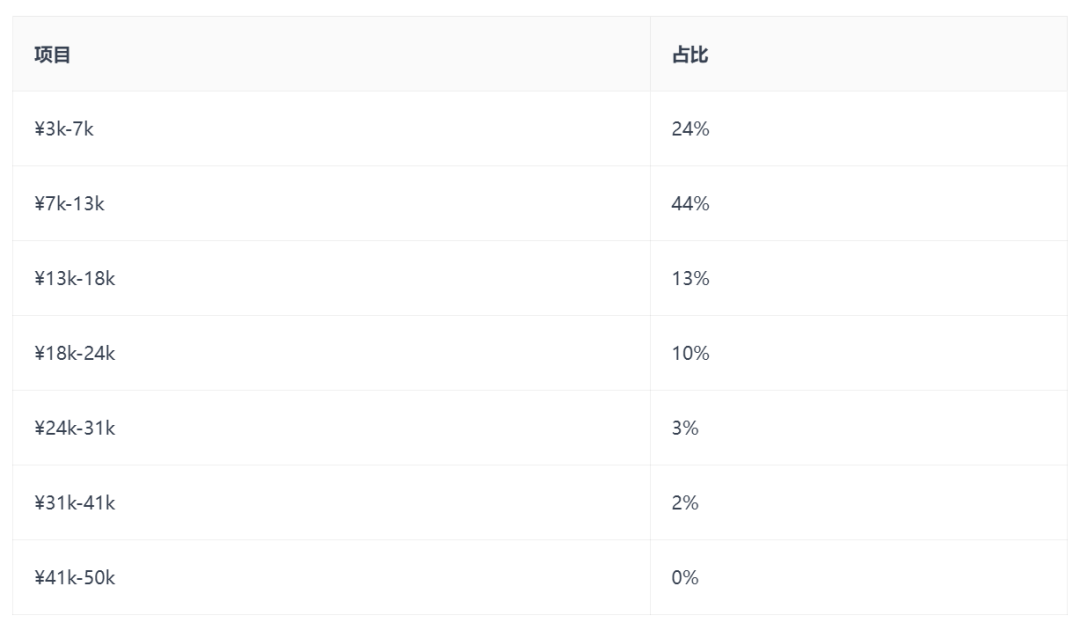Click the ¥ symbol in ¥41k-50k
Image resolution: width=1080 pixels, height=623 pixels.
39,578
